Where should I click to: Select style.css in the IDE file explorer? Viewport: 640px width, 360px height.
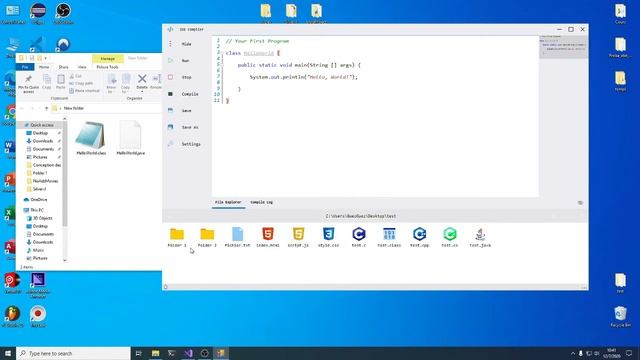329,238
